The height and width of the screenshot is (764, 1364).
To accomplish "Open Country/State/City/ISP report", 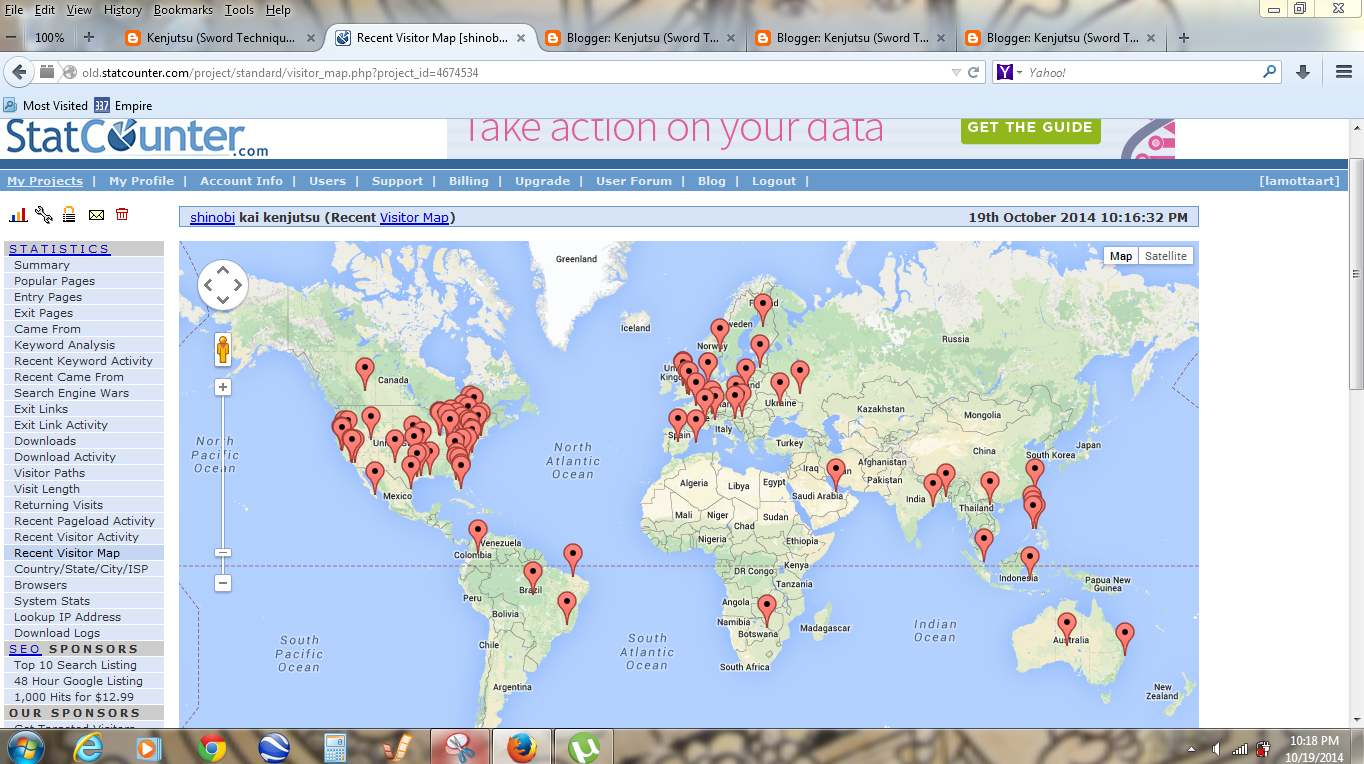I will 81,569.
